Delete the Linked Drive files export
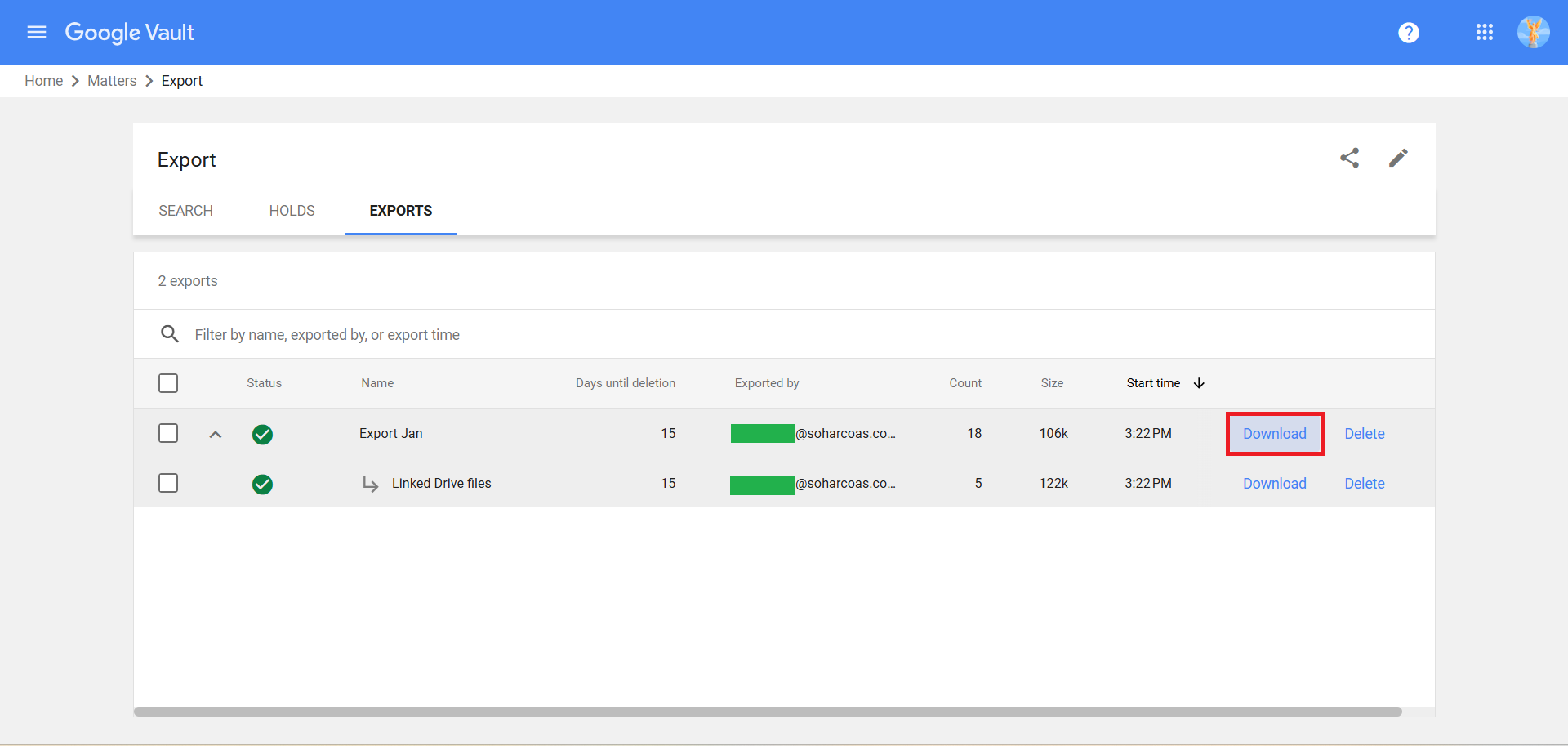This screenshot has width=1568, height=746. tap(1365, 484)
